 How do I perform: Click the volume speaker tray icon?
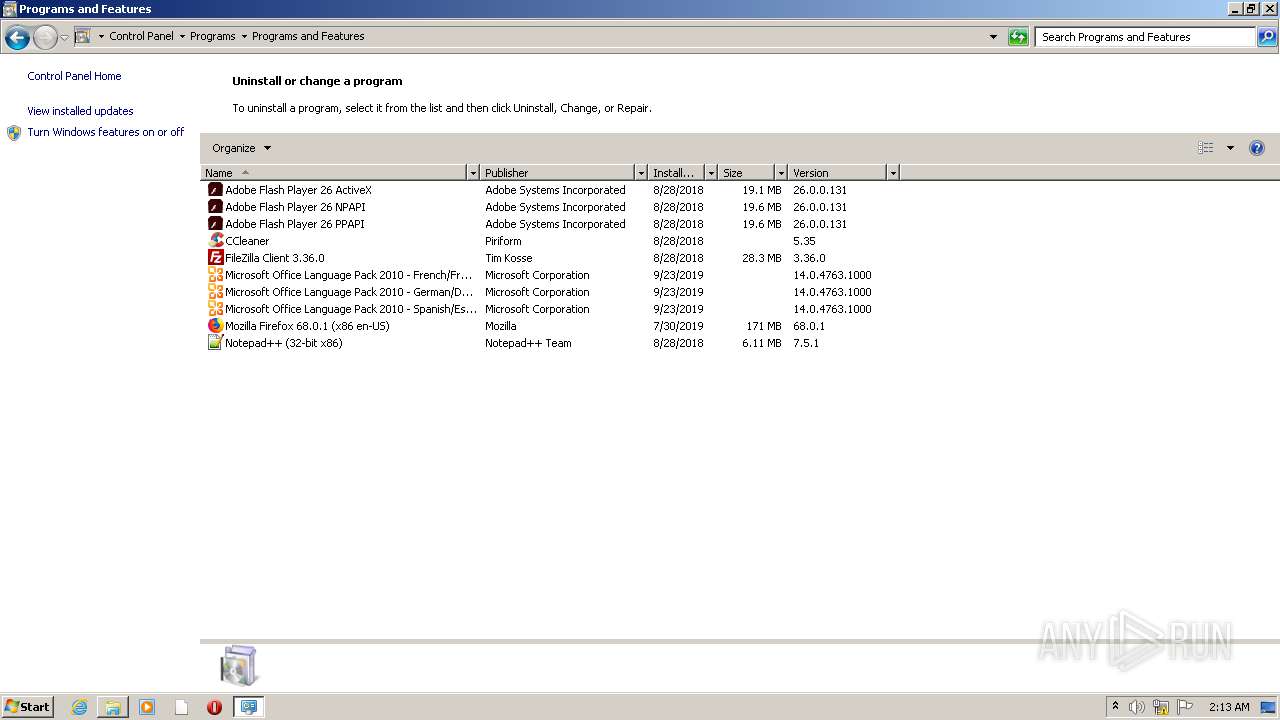pyautogui.click(x=1136, y=707)
